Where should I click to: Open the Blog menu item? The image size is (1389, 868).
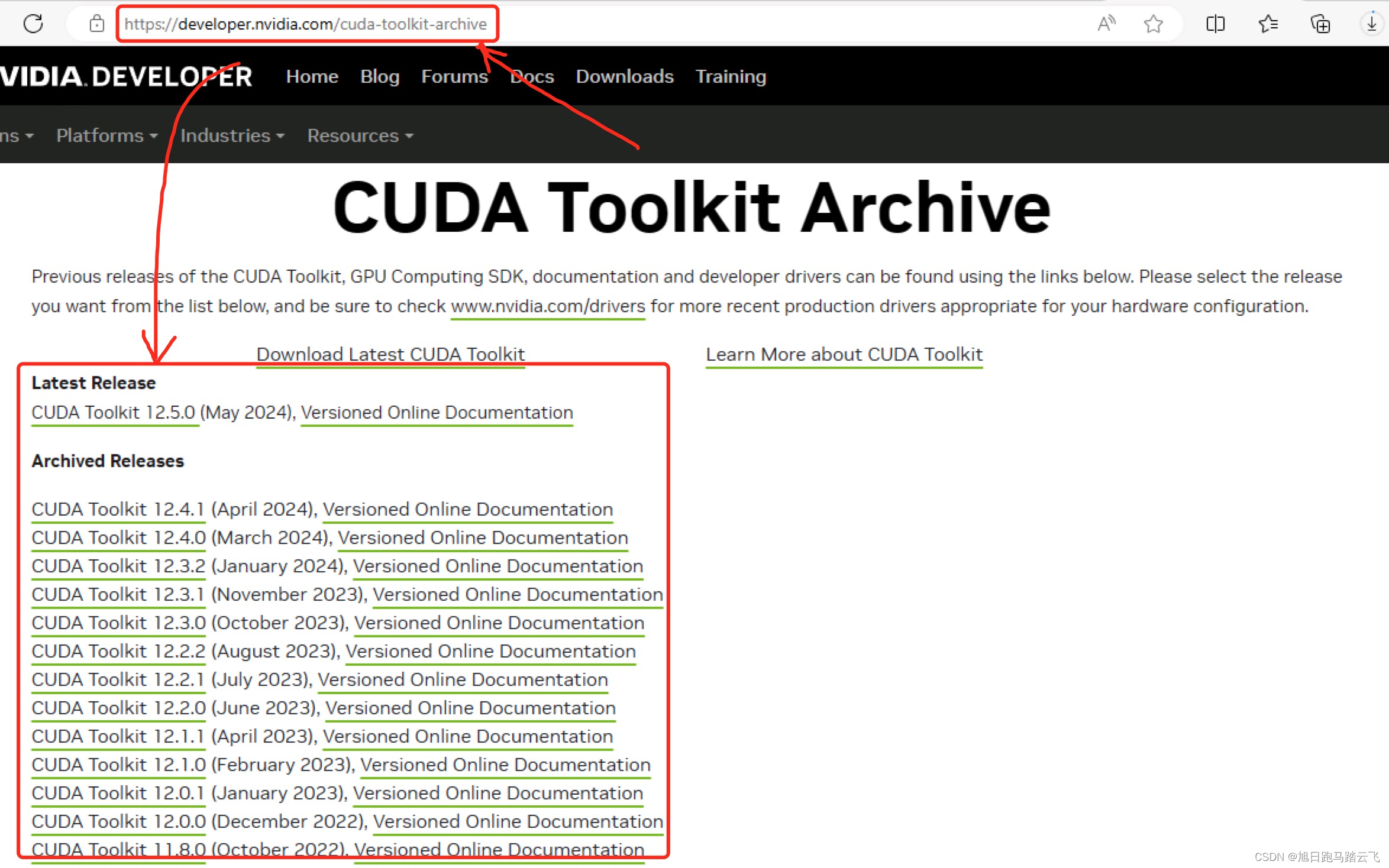point(380,76)
